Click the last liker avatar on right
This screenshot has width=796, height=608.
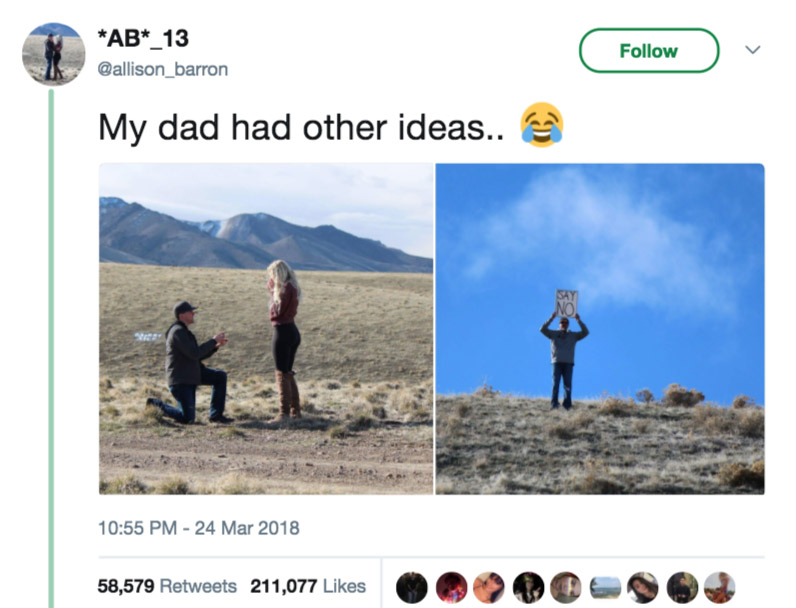(x=720, y=587)
